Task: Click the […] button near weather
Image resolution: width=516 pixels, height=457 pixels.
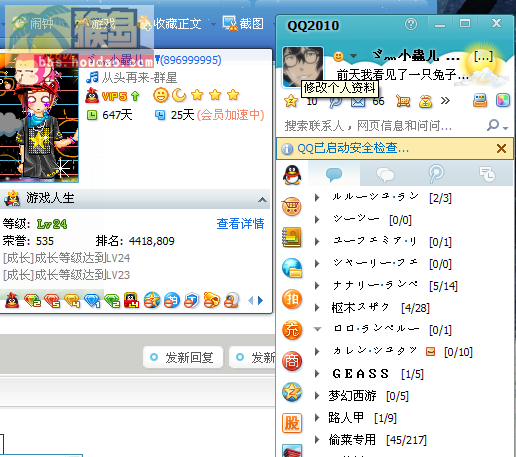Action: pos(483,56)
